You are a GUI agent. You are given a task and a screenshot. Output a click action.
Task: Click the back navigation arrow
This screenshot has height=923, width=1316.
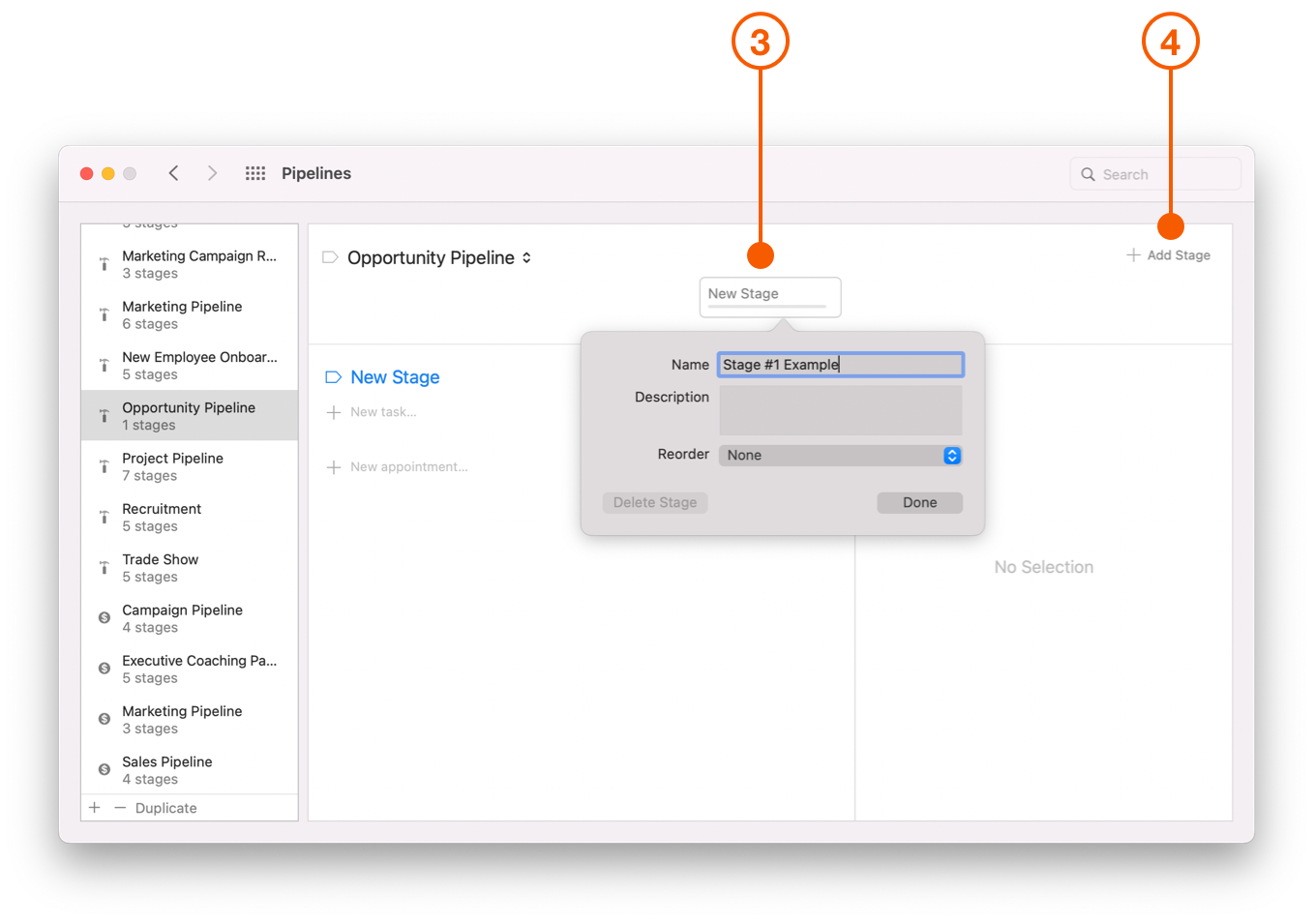tap(173, 172)
